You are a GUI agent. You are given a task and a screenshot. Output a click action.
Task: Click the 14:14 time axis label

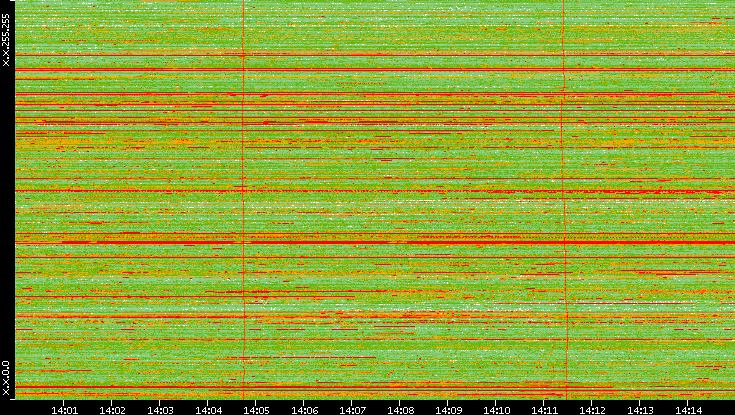click(688, 409)
